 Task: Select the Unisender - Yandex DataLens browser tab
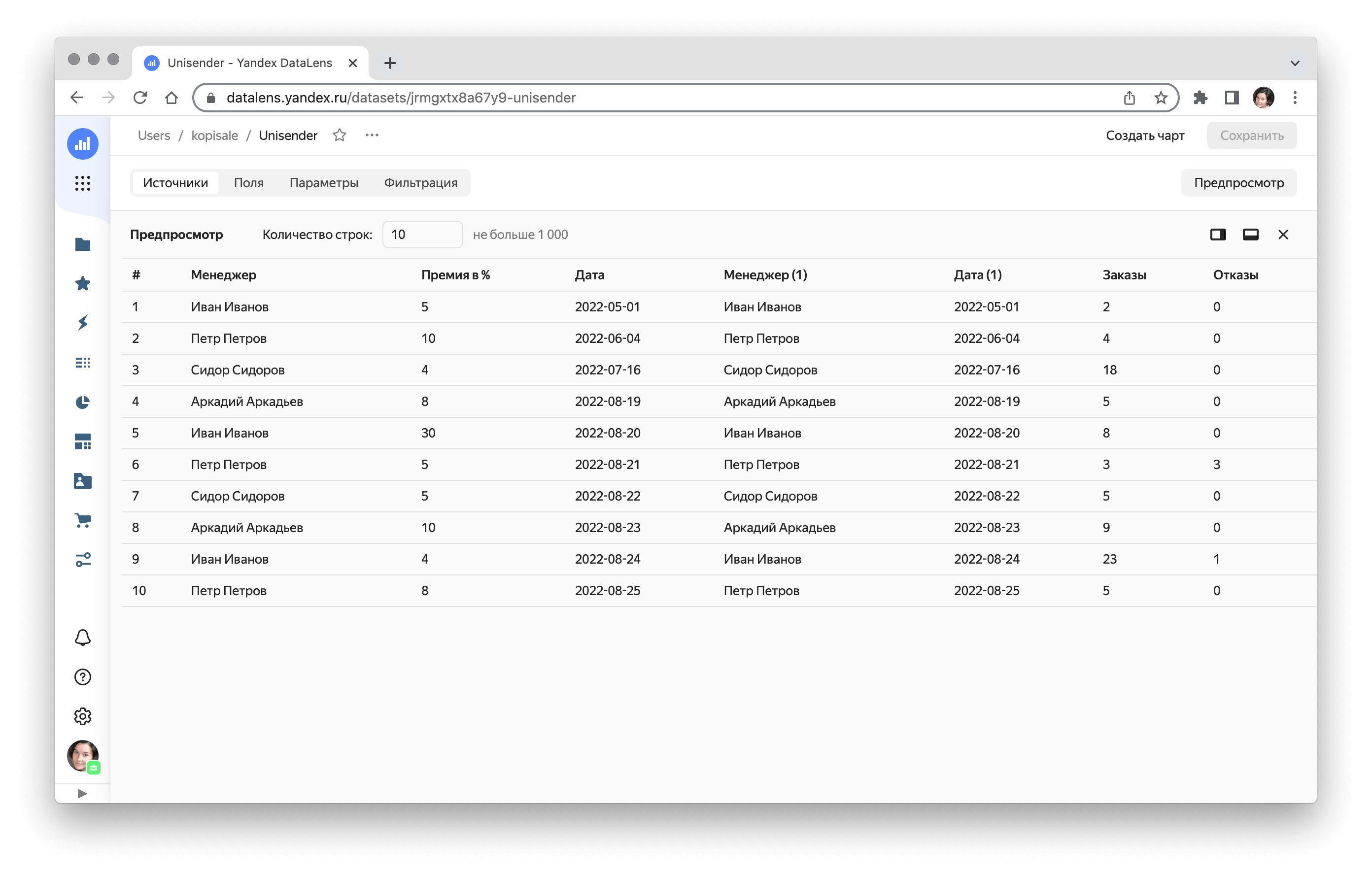249,63
